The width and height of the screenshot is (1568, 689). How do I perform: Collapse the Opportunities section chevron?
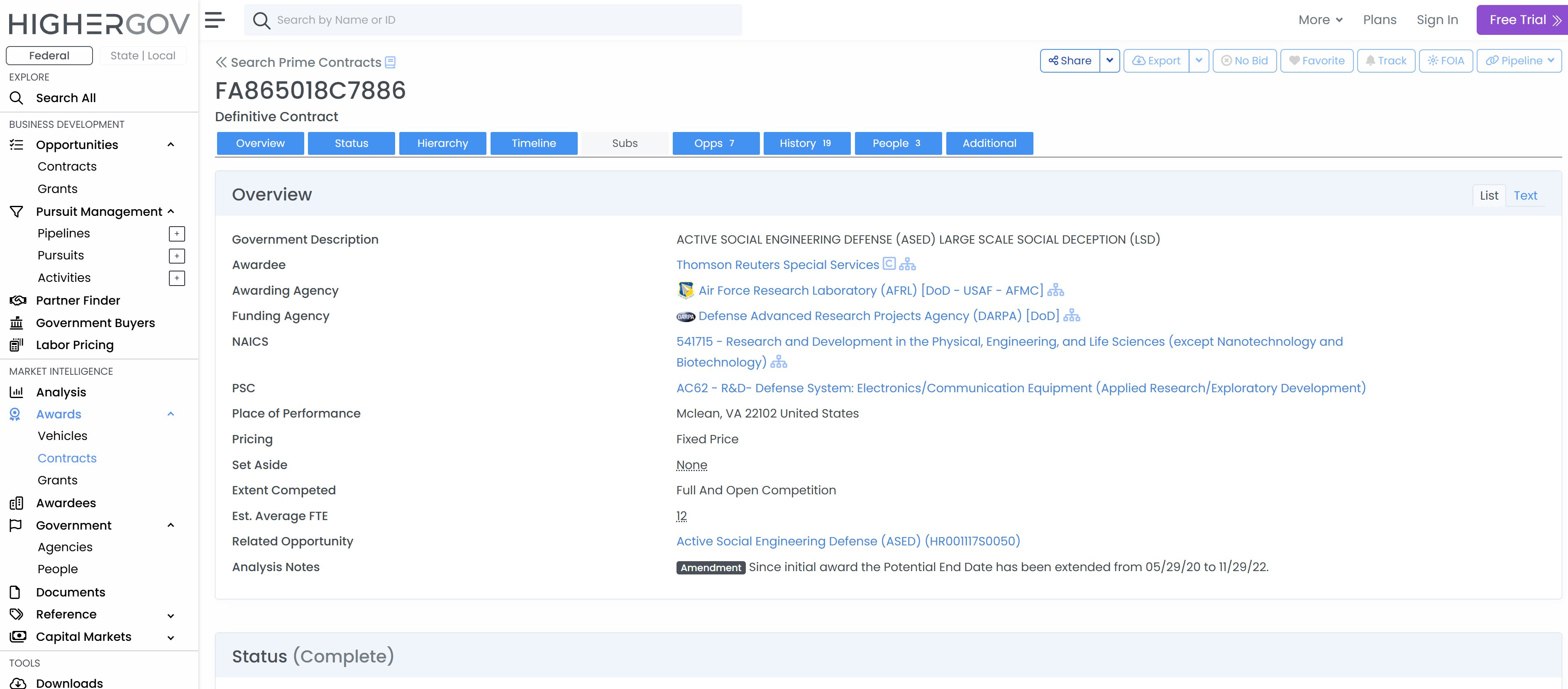pyautogui.click(x=171, y=145)
